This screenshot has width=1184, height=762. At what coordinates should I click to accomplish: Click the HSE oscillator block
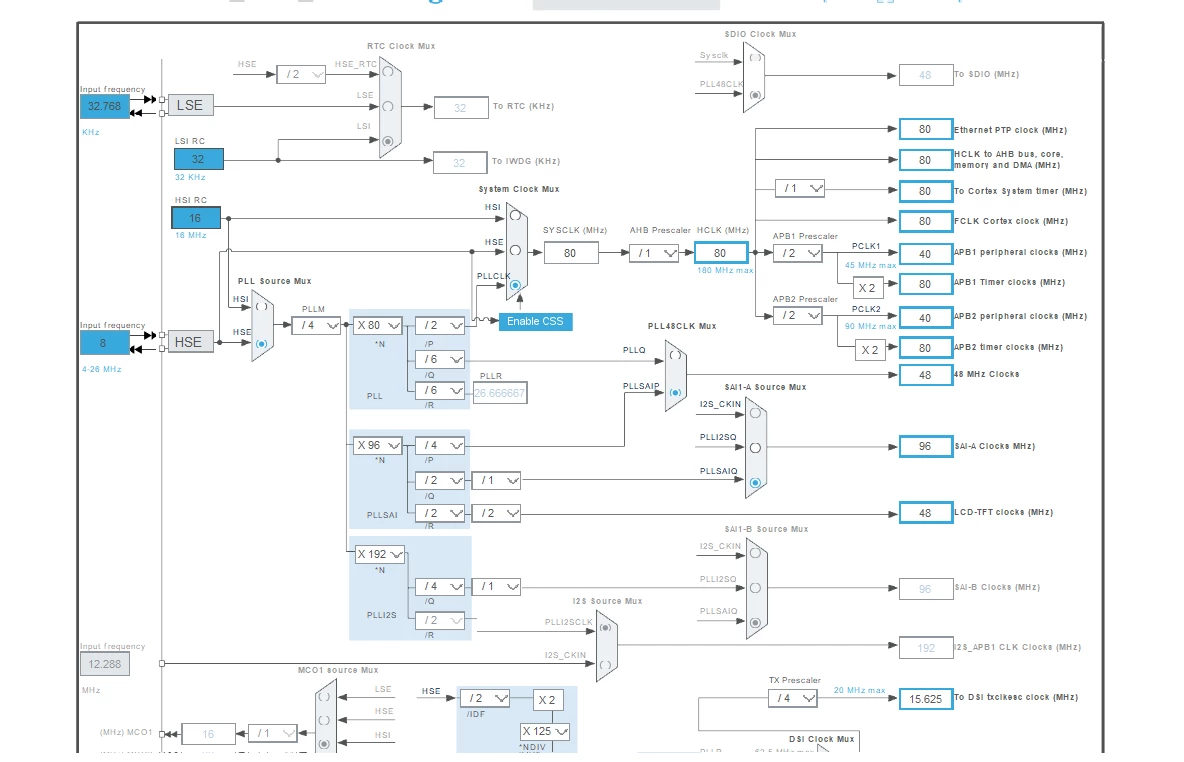tap(189, 342)
